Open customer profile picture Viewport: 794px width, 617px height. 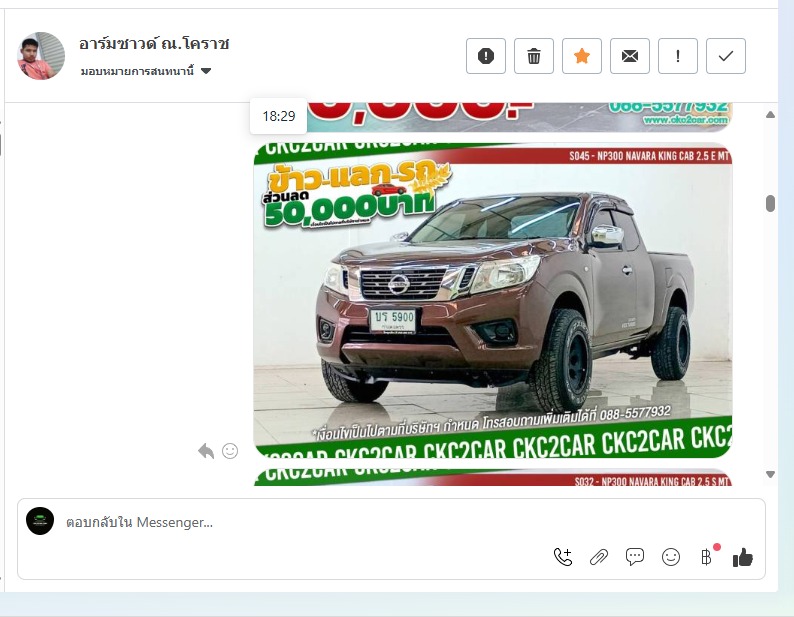tap(41, 56)
